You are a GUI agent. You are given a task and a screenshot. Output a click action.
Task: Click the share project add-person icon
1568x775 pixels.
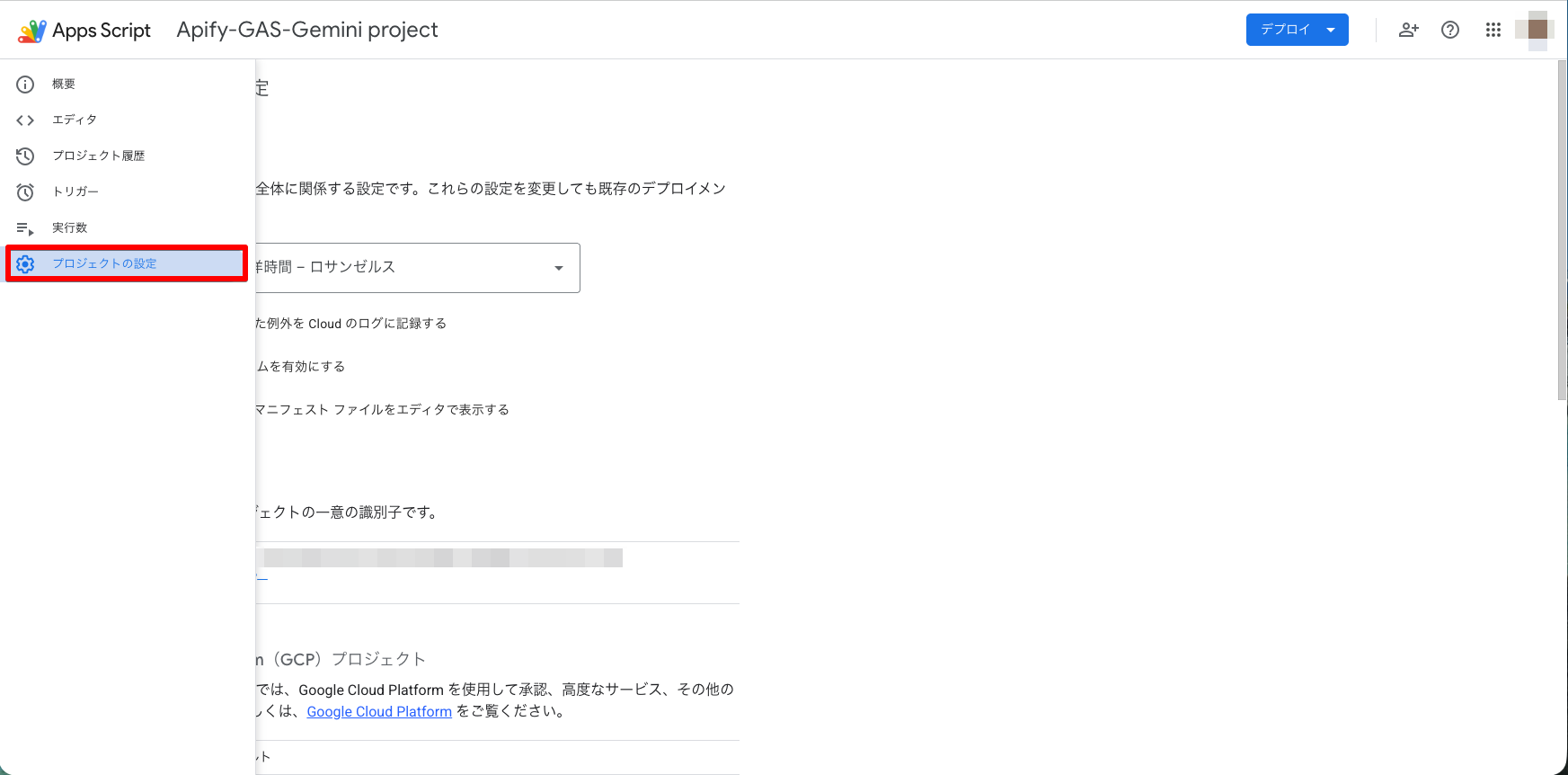pyautogui.click(x=1408, y=30)
